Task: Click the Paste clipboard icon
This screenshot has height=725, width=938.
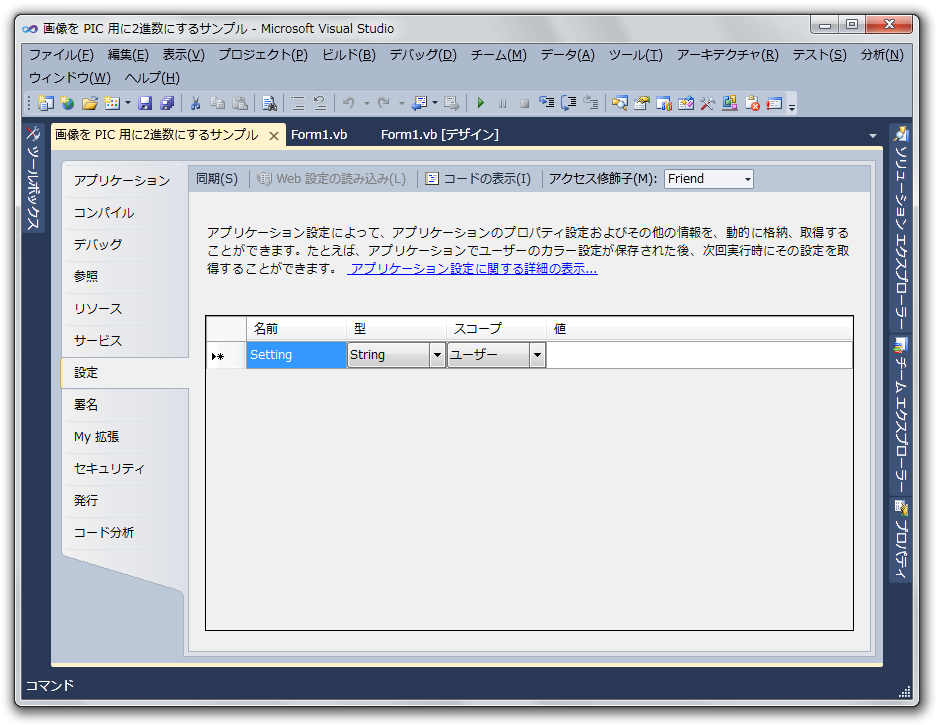Action: (x=240, y=103)
